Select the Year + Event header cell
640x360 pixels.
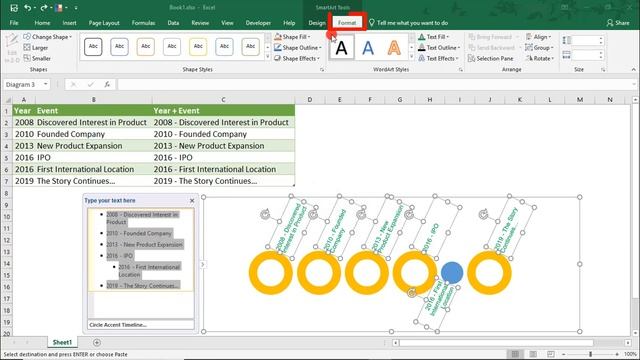click(x=223, y=111)
